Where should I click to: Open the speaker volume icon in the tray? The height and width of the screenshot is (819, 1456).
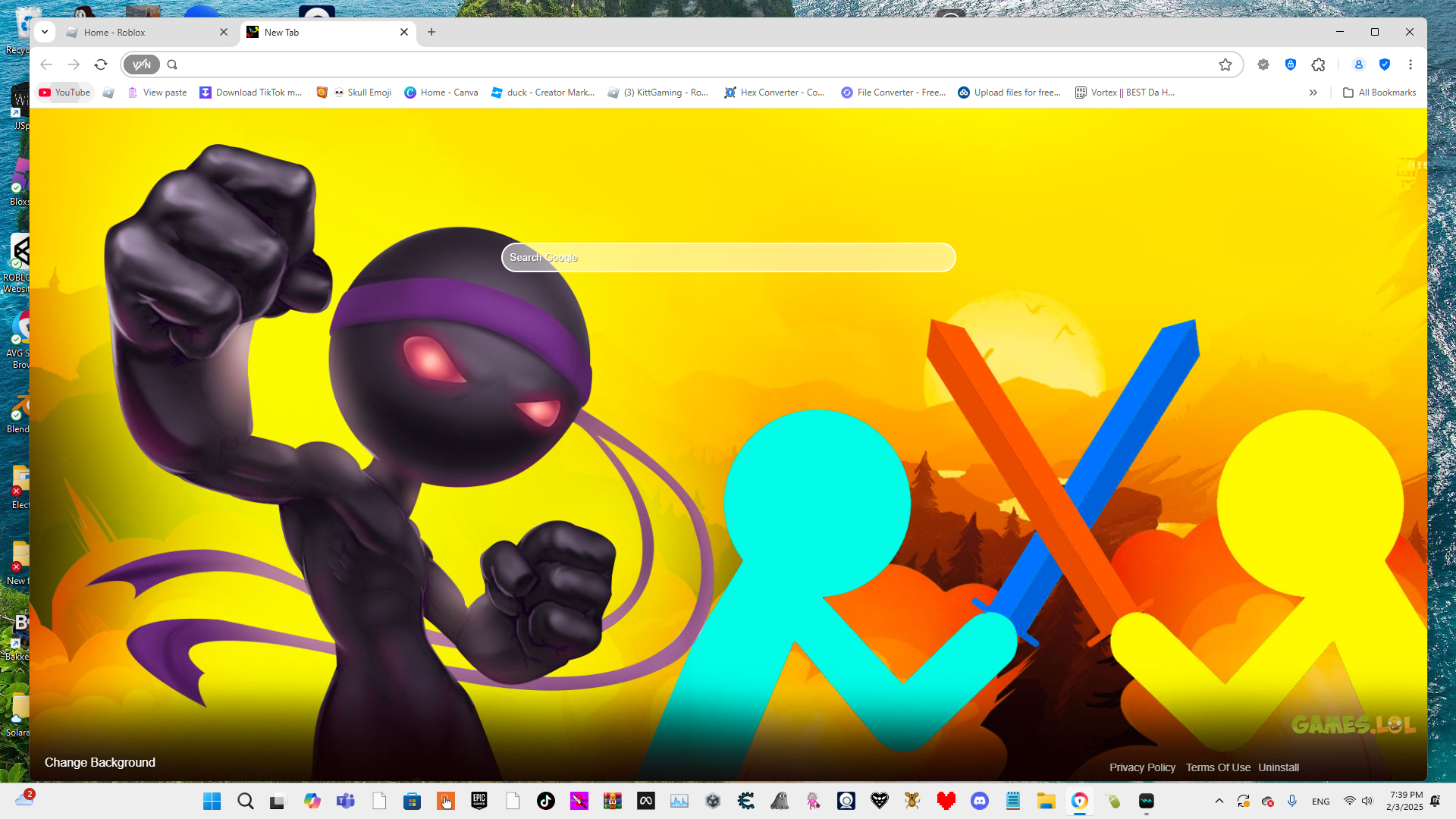1367,801
